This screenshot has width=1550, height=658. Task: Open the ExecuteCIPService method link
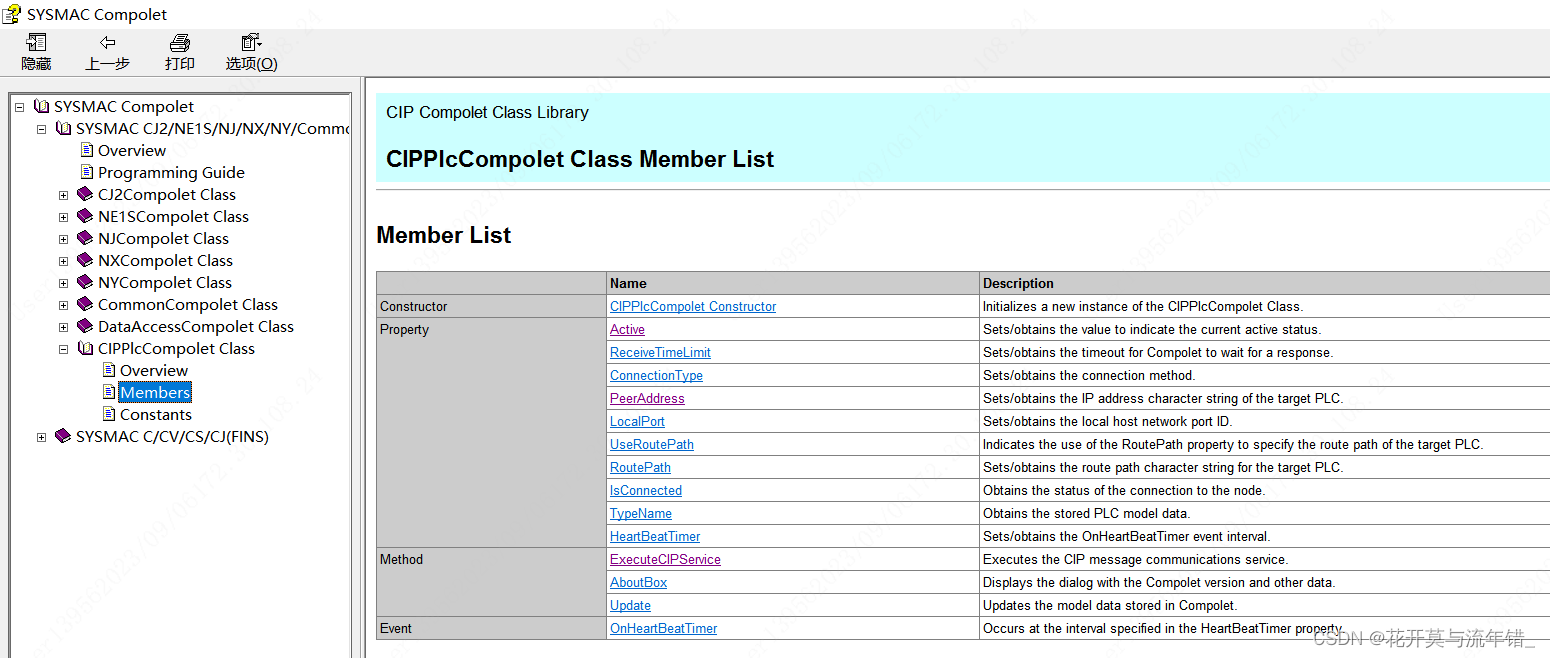(x=665, y=559)
